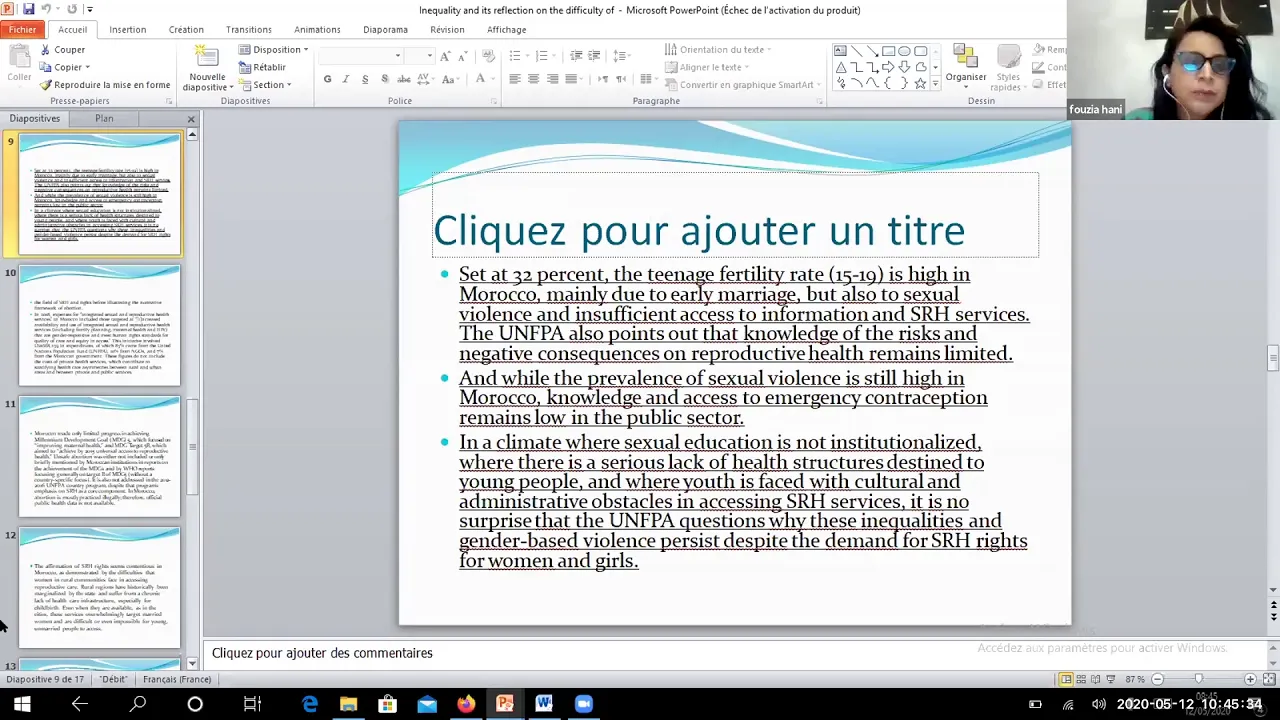Switch to the Insertion ribbon tab

[128, 29]
